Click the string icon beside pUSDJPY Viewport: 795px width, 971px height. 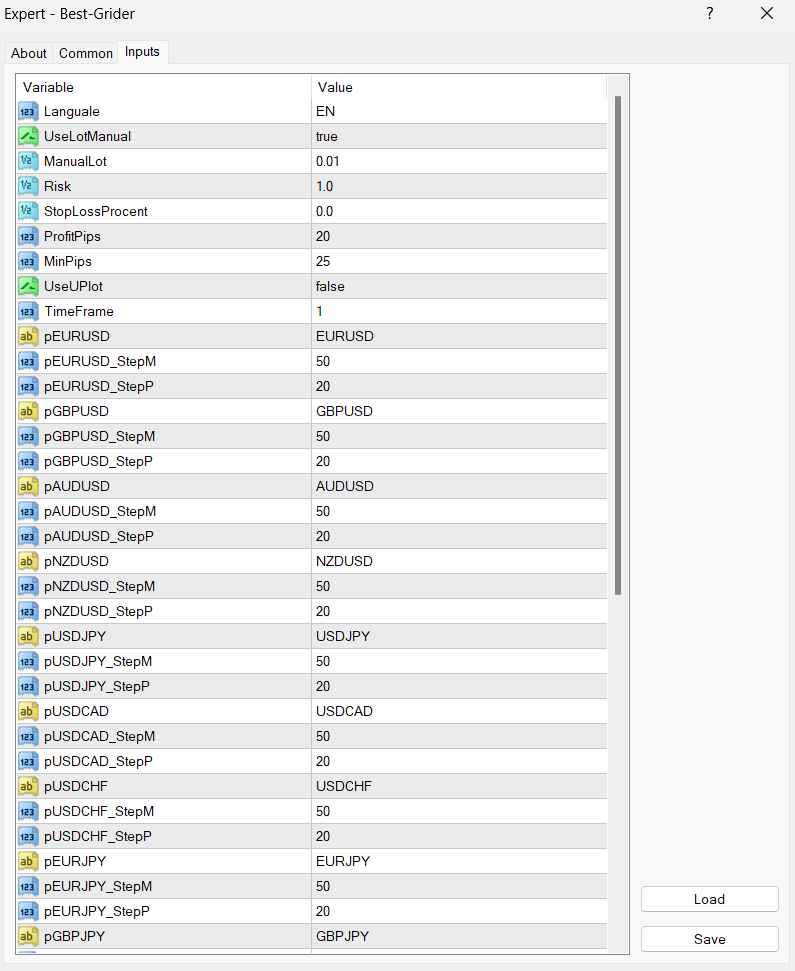(x=28, y=636)
